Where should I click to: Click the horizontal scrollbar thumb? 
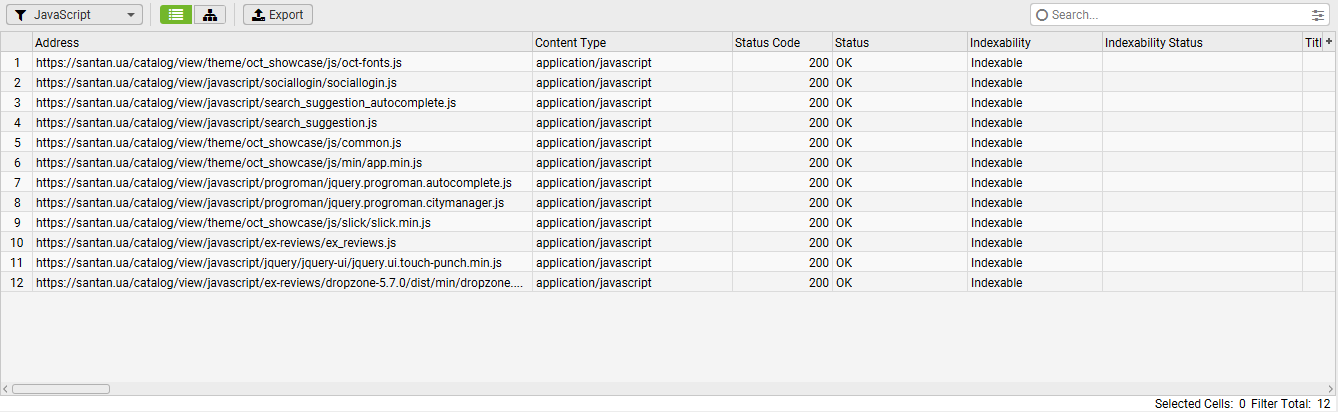(60, 389)
